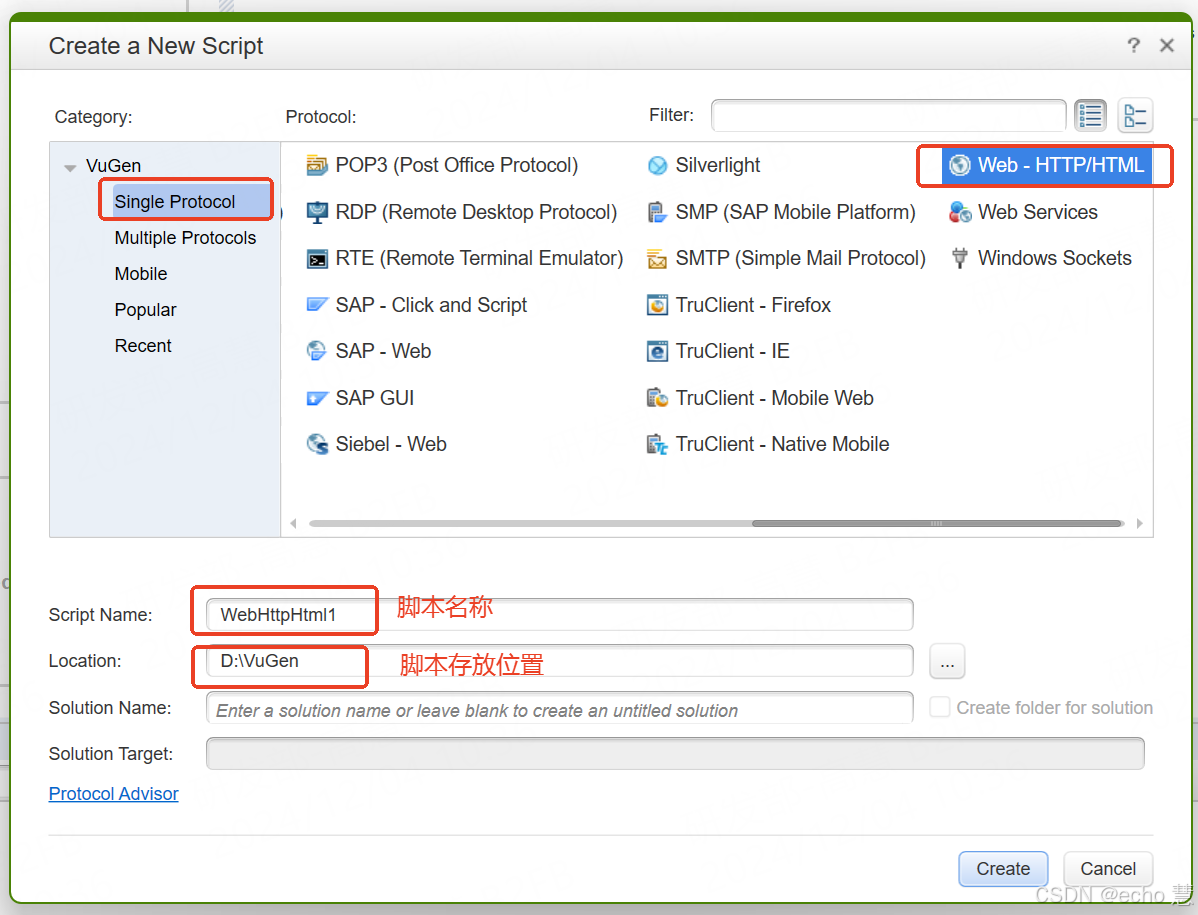Click the VuGen root tree item
The image size is (1198, 915).
pos(113,166)
